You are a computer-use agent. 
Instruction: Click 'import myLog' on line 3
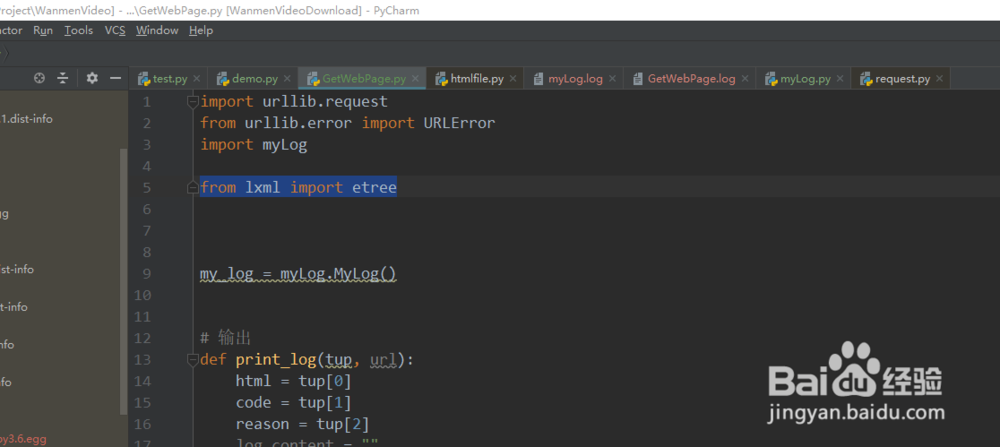coord(254,145)
